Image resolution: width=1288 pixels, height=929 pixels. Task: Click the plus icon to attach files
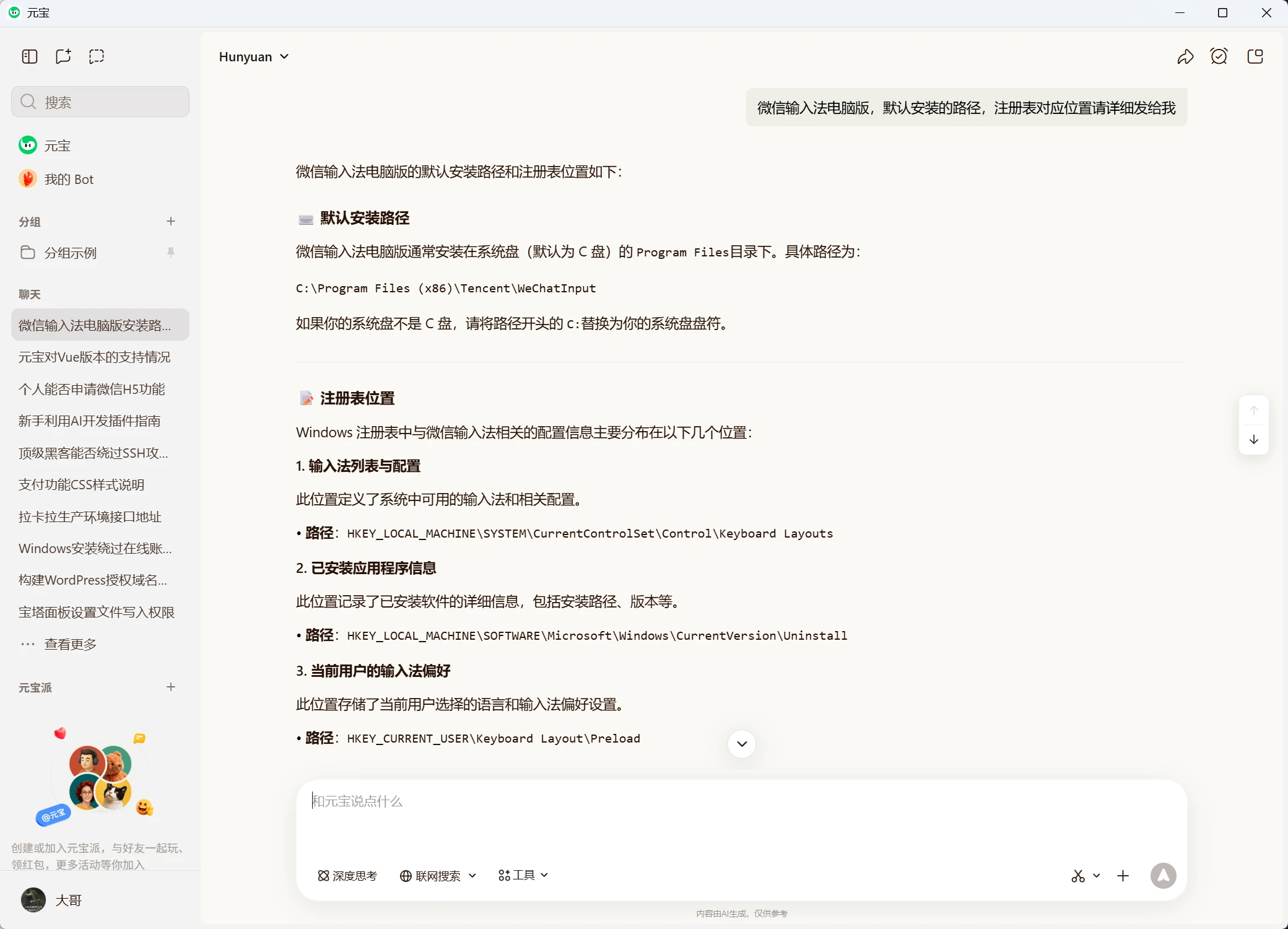pyautogui.click(x=1123, y=876)
